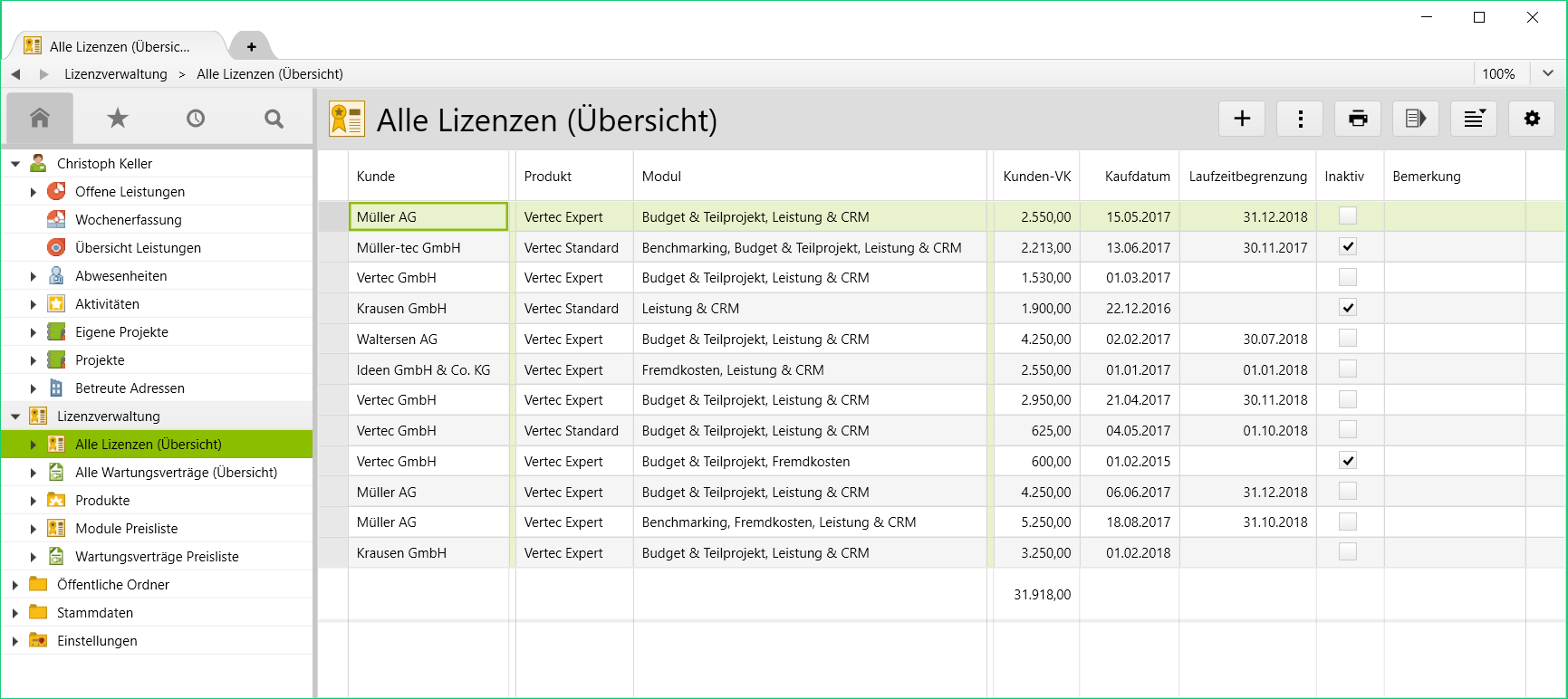Toggle Inaktiv for Waltersen AG row

point(1348,338)
